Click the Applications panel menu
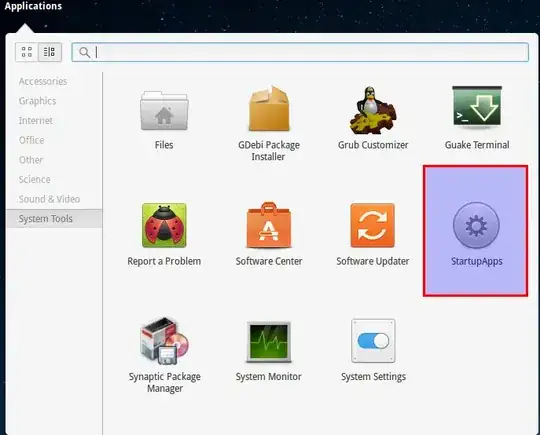The width and height of the screenshot is (540, 435). point(33,6)
